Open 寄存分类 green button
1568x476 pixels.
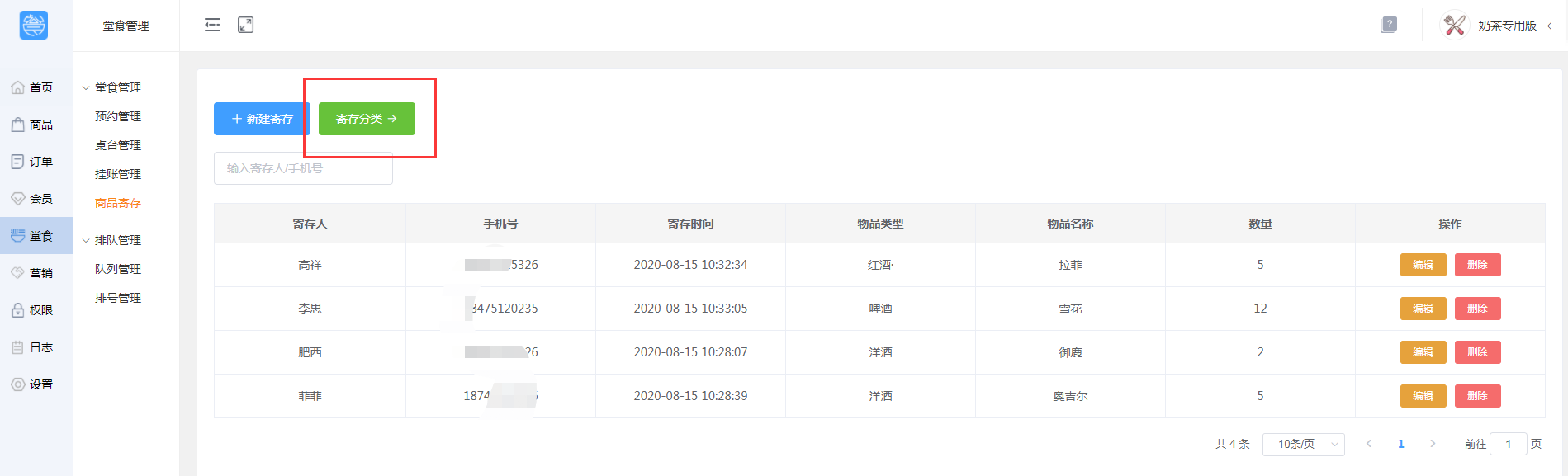tap(367, 119)
